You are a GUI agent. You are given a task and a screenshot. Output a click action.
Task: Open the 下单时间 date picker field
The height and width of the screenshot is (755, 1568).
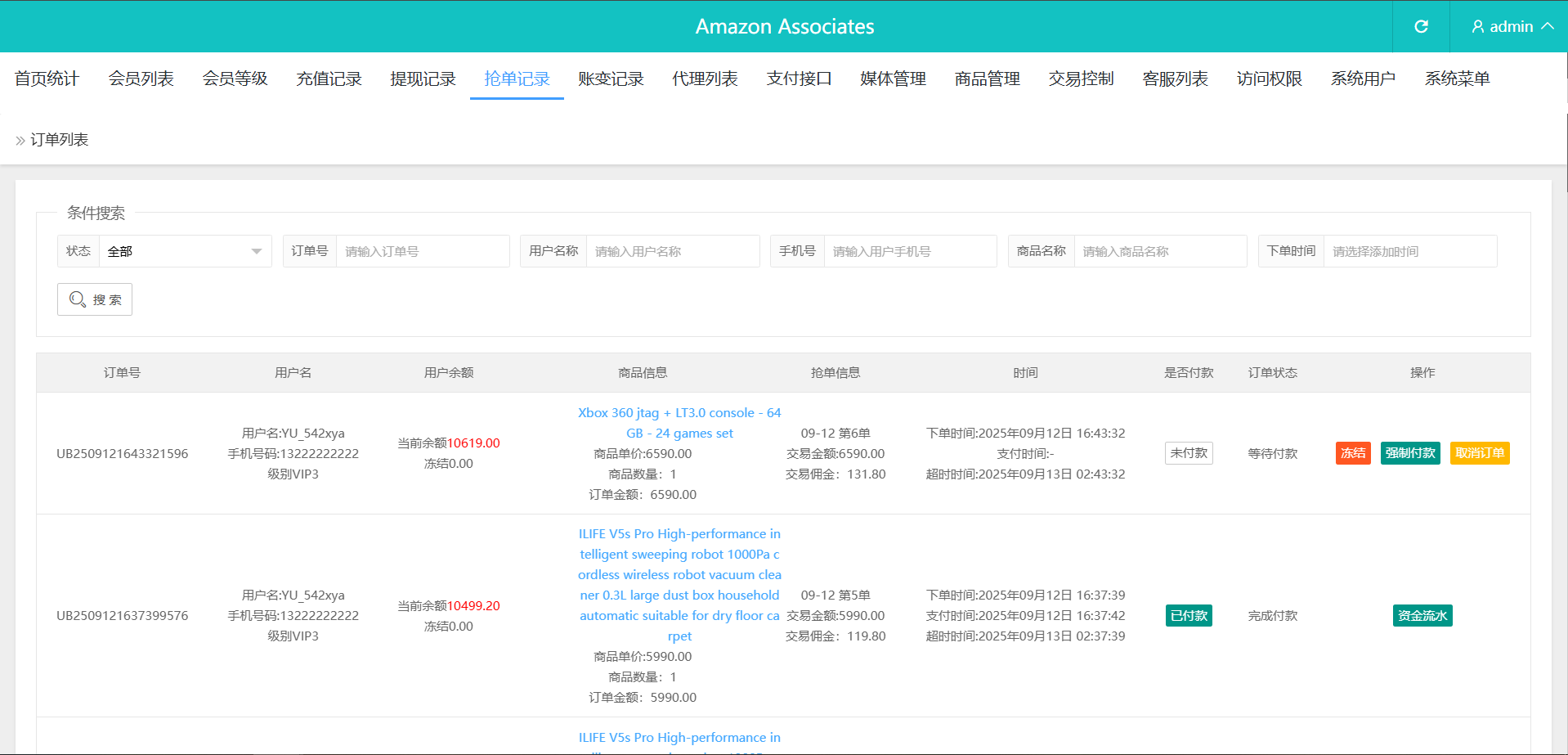click(x=1409, y=251)
